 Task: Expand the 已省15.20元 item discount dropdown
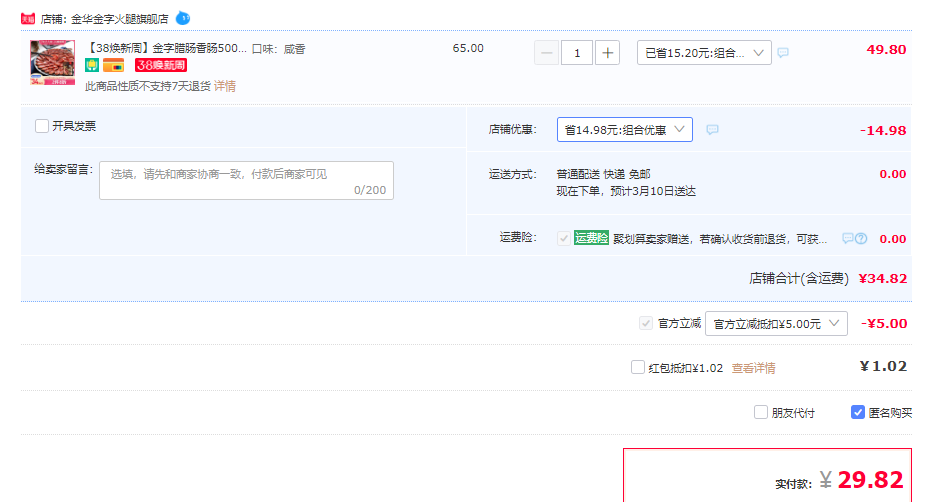[x=704, y=53]
